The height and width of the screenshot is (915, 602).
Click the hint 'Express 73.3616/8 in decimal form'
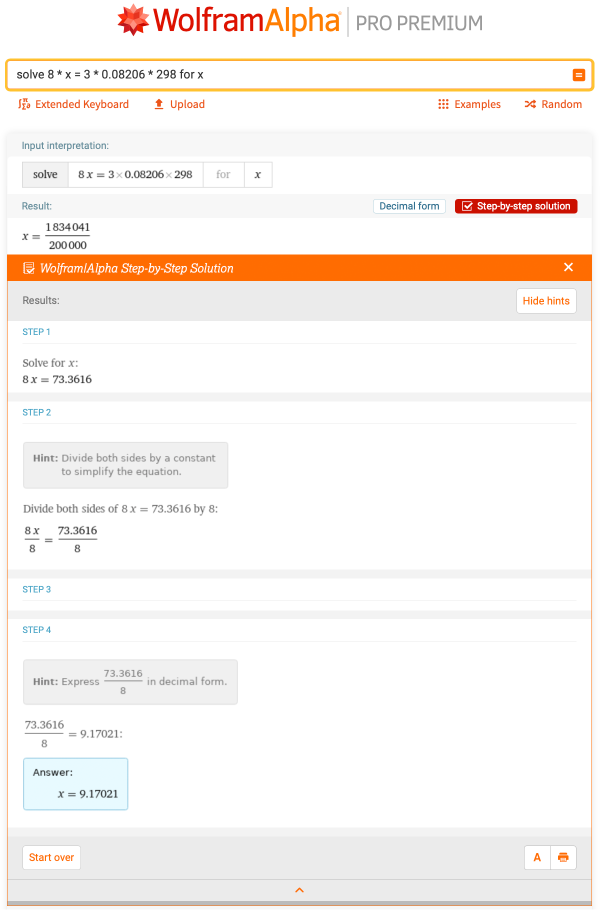click(x=130, y=682)
